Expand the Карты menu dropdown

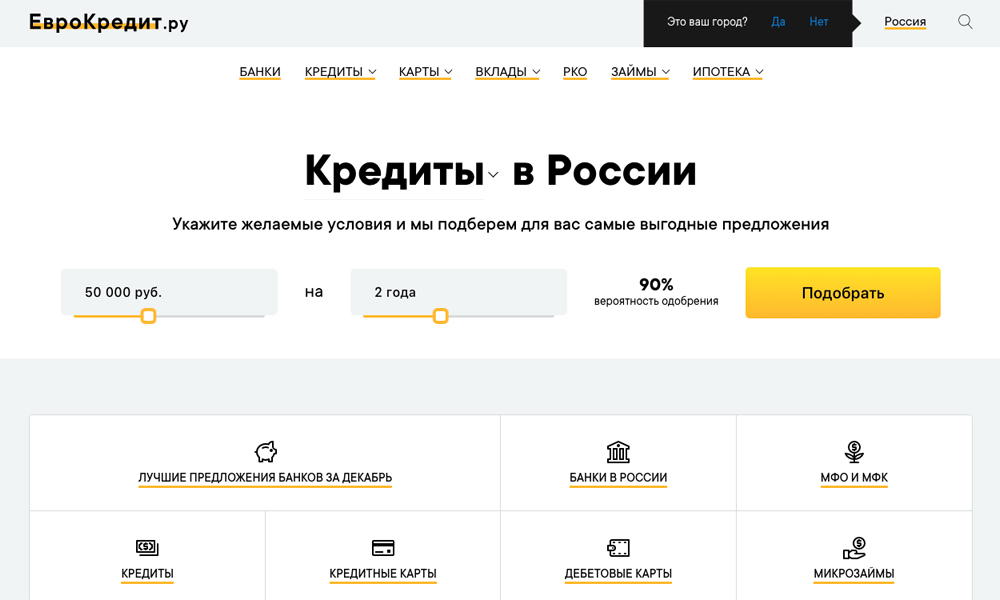[x=425, y=72]
